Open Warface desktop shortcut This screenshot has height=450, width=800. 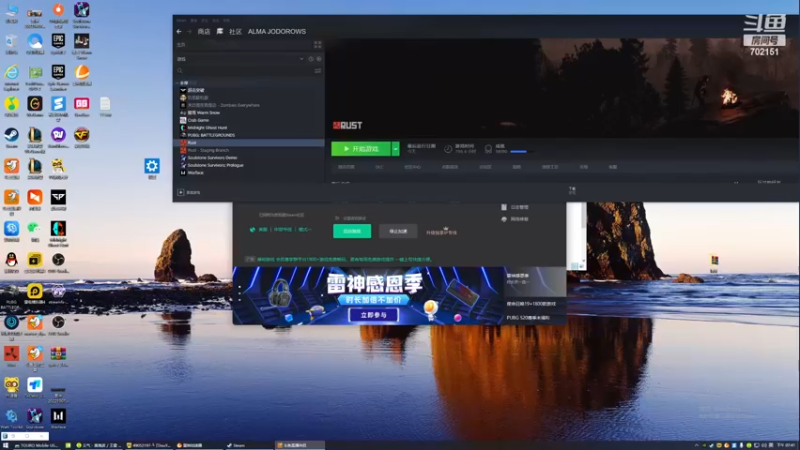pos(58,418)
